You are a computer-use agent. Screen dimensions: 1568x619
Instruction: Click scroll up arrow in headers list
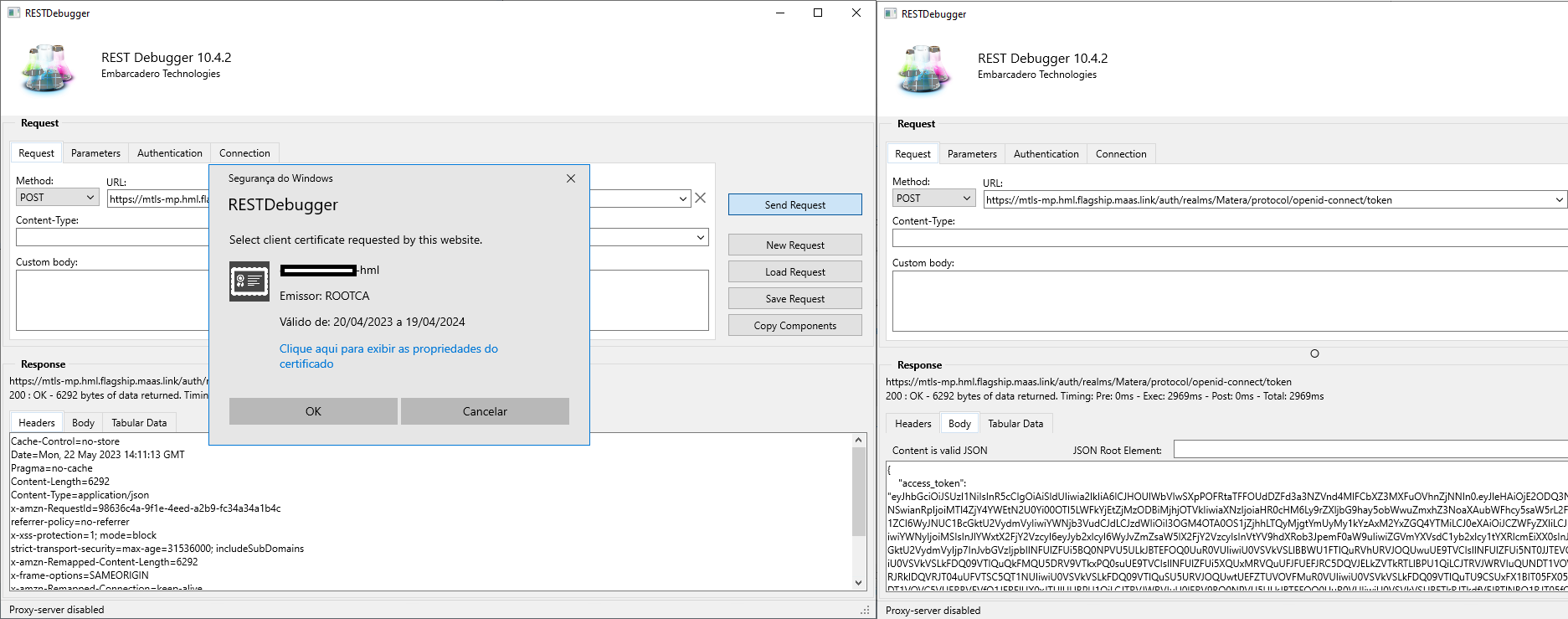click(858, 440)
